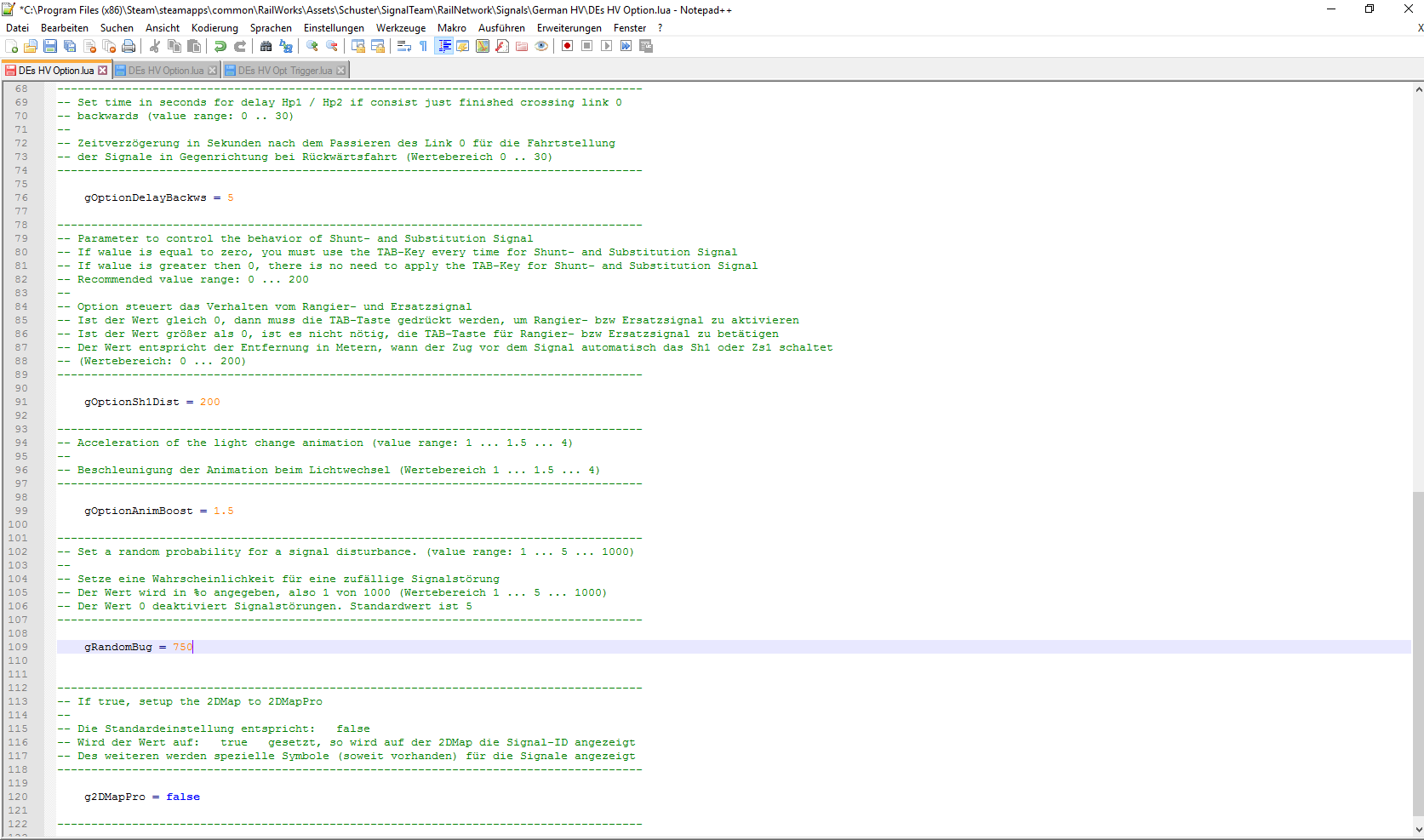This screenshot has width=1424, height=840.
Task: Cut the selected text
Action: (x=155, y=46)
